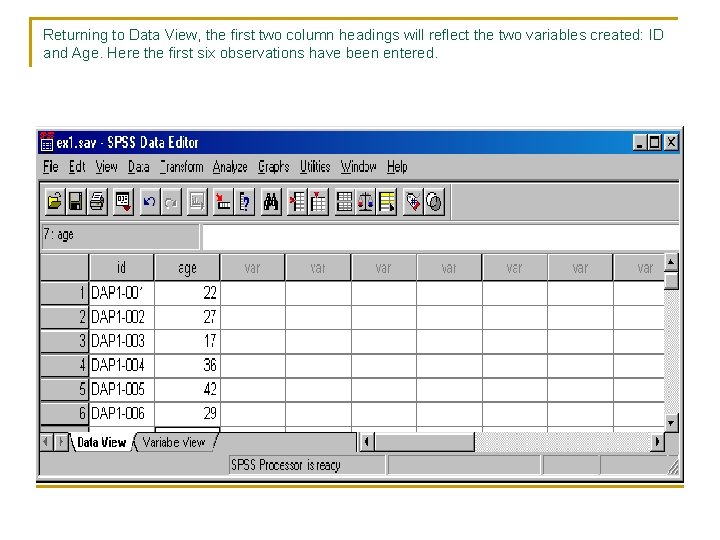This screenshot has width=720, height=540.
Task: Select the age column header
Action: pyautogui.click(x=187, y=267)
